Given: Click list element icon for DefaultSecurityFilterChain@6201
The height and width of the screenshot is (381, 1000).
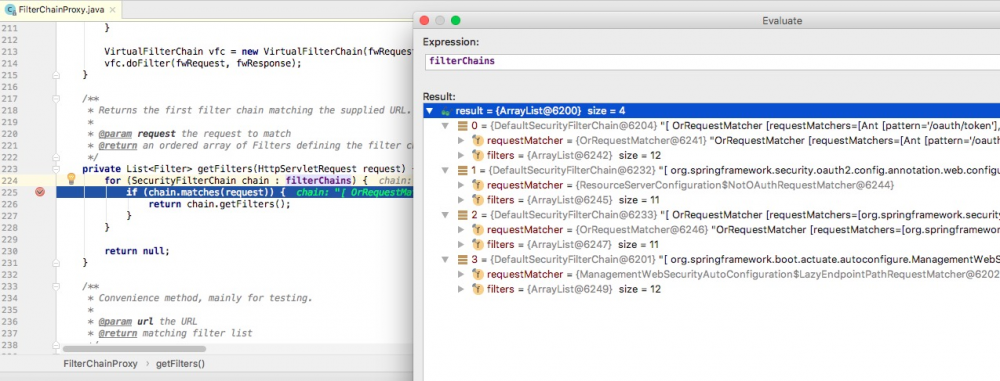Looking at the screenshot, I should point(462,259).
